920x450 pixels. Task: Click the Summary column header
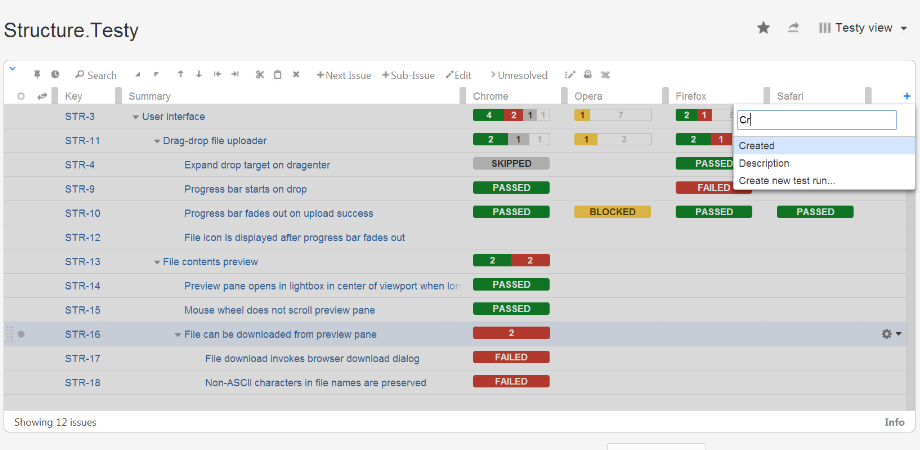150,96
